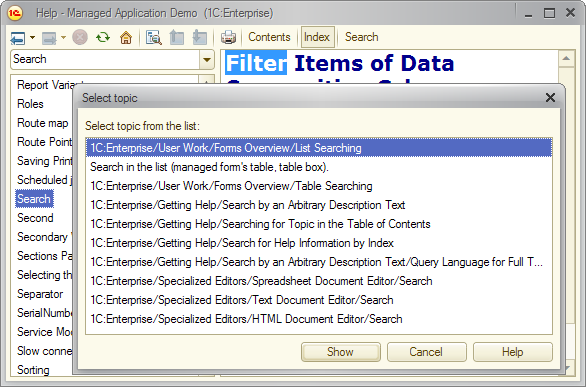Click the Previous topic icon
Image resolution: width=586 pixels, height=387 pixels.
click(176, 37)
